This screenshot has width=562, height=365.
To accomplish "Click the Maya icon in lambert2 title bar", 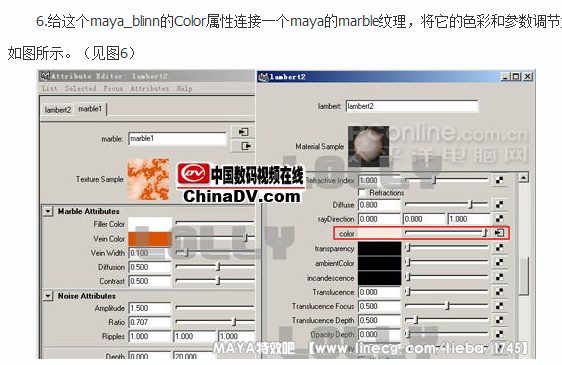I will pos(263,77).
